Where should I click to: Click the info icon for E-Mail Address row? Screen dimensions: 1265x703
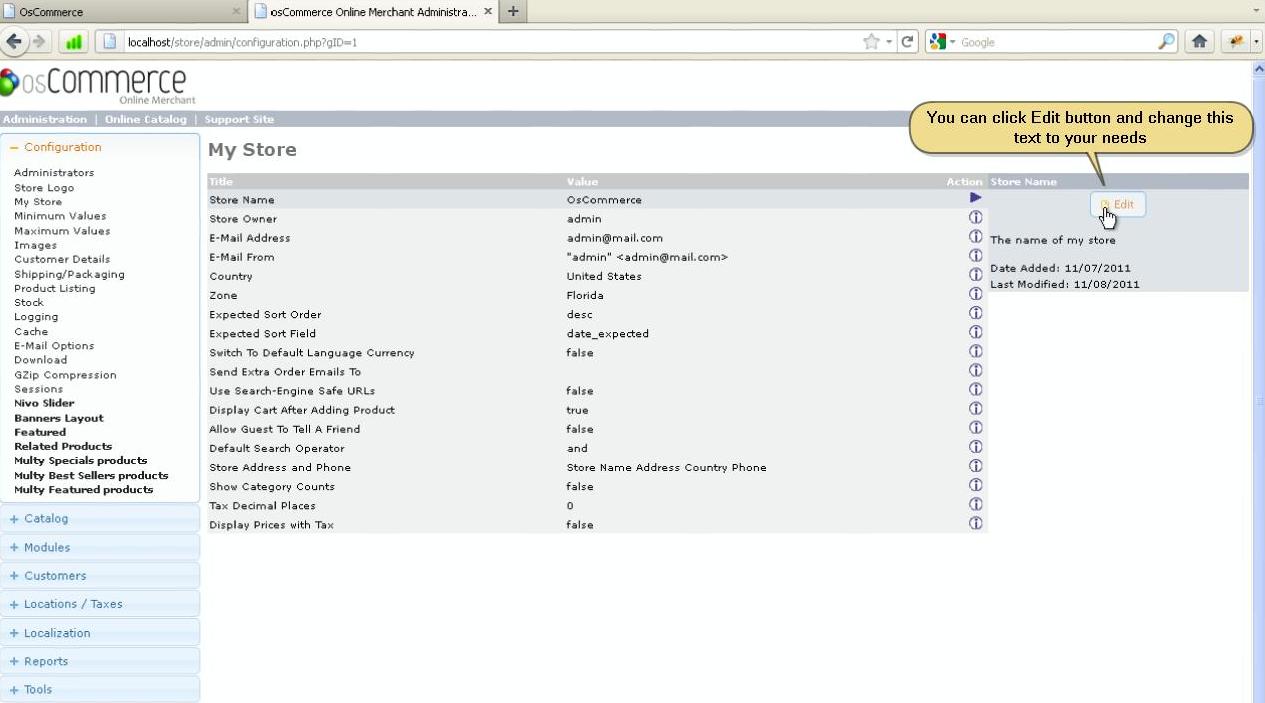coord(975,237)
